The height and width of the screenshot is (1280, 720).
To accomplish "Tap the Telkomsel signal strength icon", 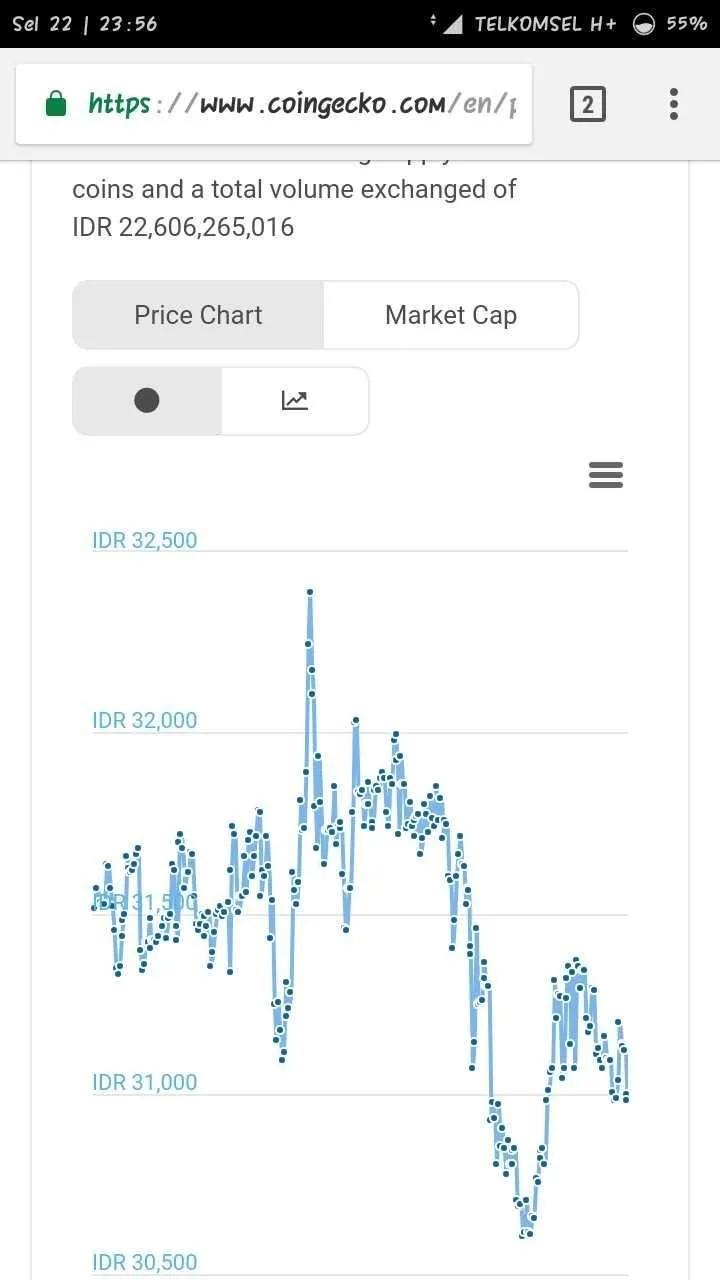I will click(x=452, y=24).
